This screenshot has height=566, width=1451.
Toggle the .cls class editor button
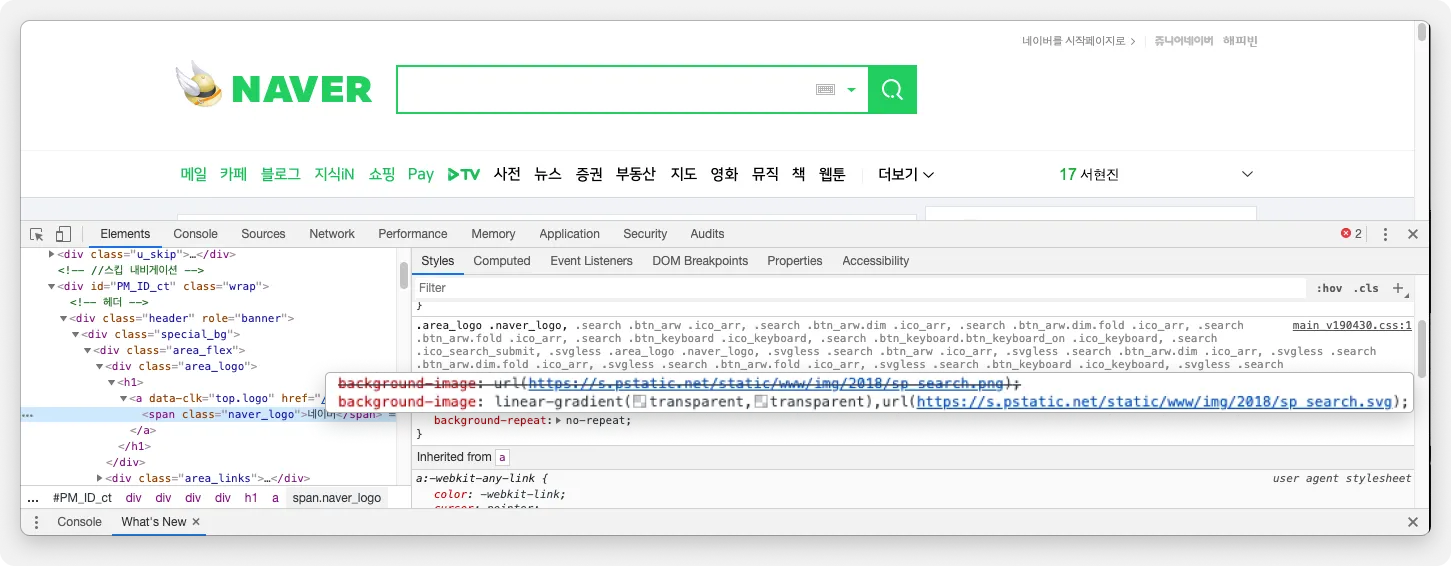point(1366,288)
